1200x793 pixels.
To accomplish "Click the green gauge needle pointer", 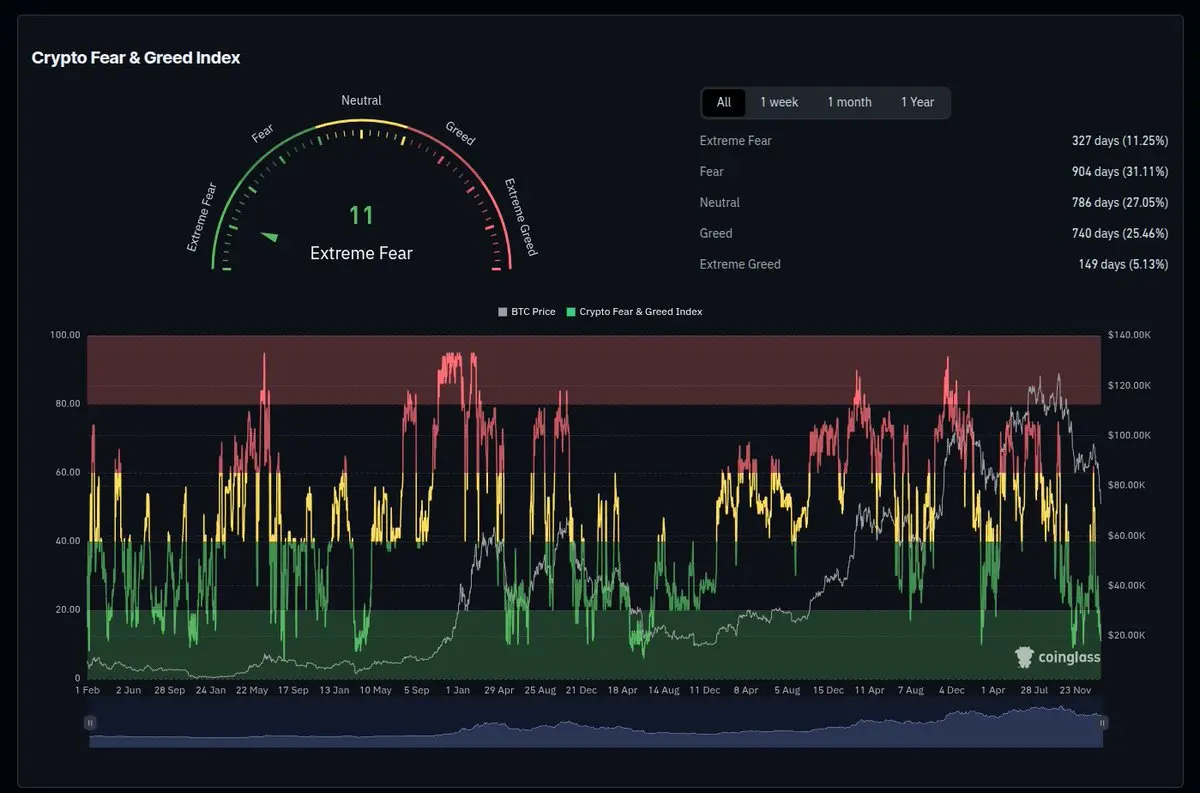I will [x=269, y=237].
